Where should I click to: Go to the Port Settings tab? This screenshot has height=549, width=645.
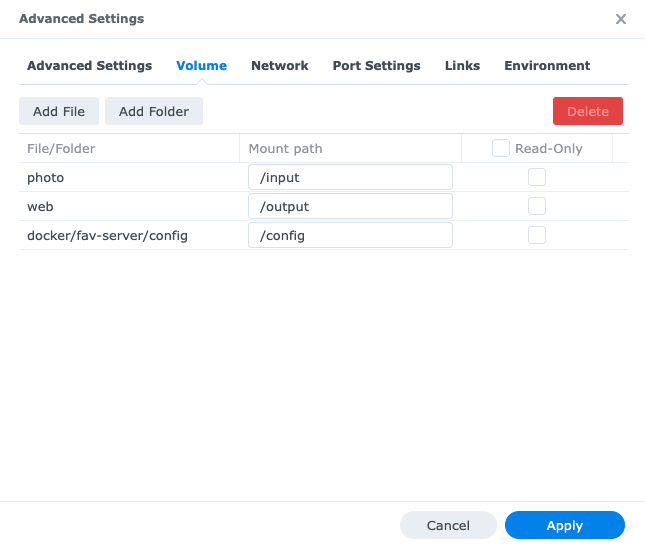tap(376, 66)
